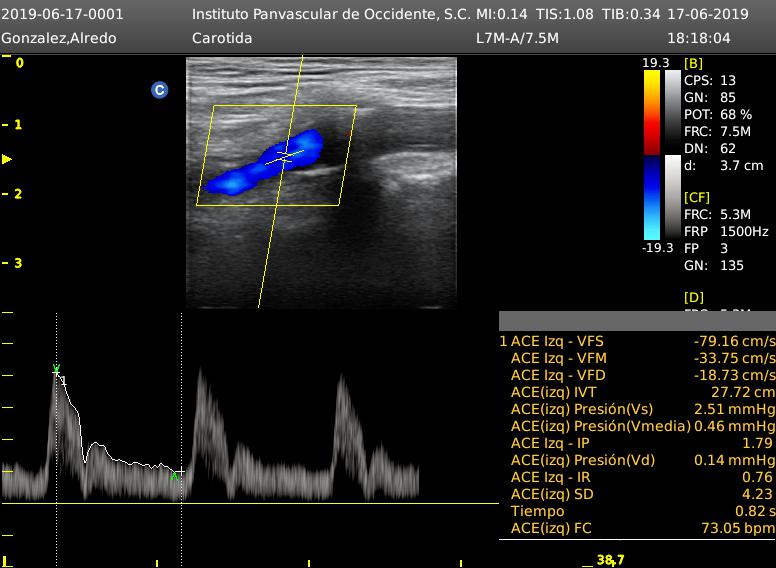776x568 pixels.
Task: Click the end-diastolic caliper marker on waveform
Action: click(x=176, y=475)
